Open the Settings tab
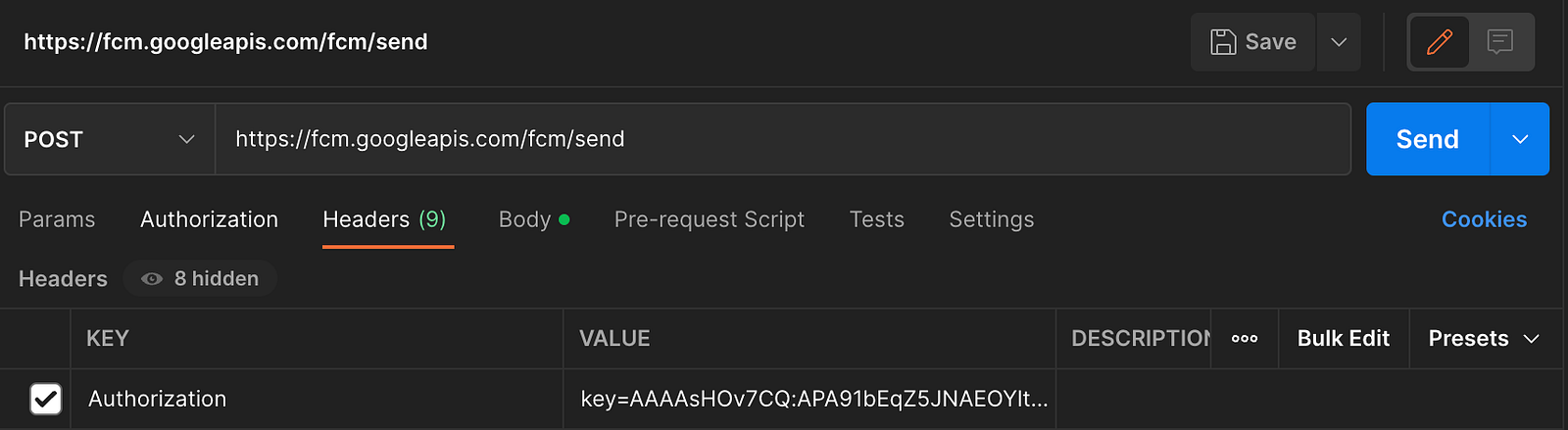 992,219
